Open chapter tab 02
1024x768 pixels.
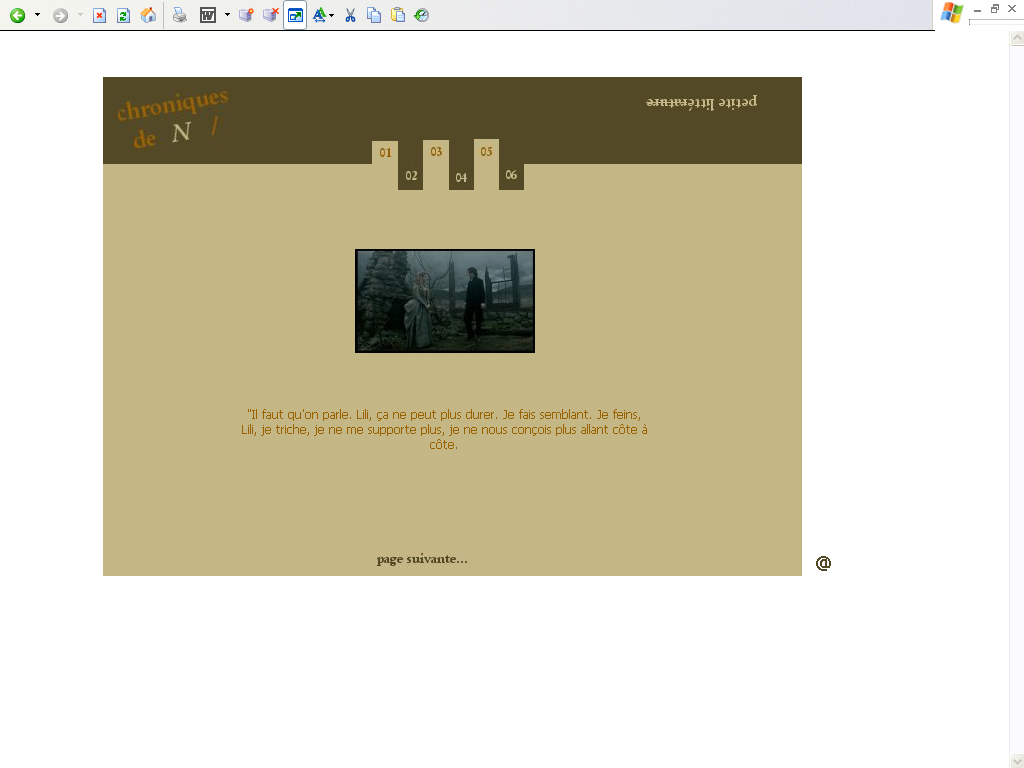click(x=411, y=176)
